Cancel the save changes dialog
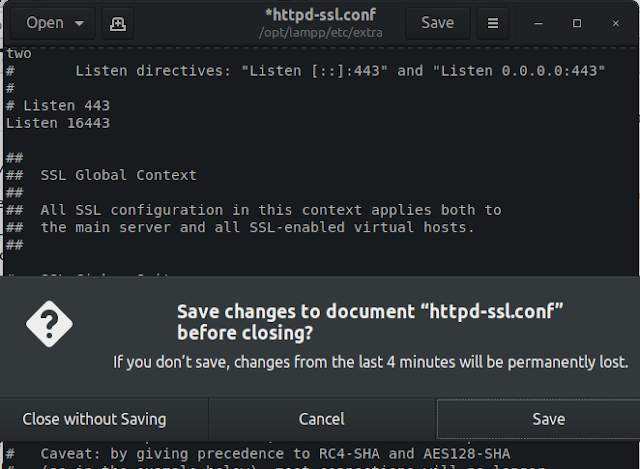The height and width of the screenshot is (469, 640). point(322,419)
